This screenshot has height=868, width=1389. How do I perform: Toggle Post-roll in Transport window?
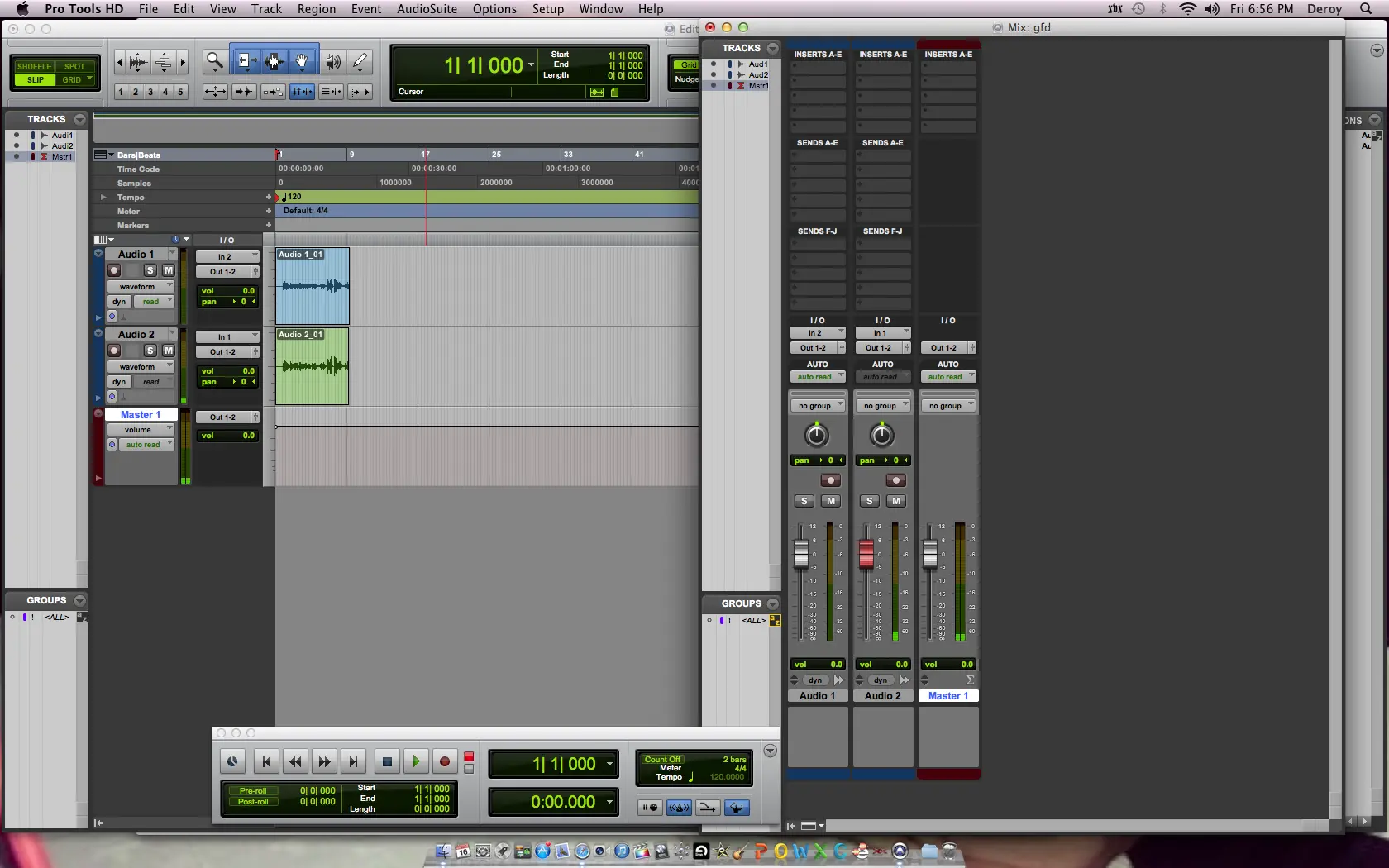[x=253, y=802]
